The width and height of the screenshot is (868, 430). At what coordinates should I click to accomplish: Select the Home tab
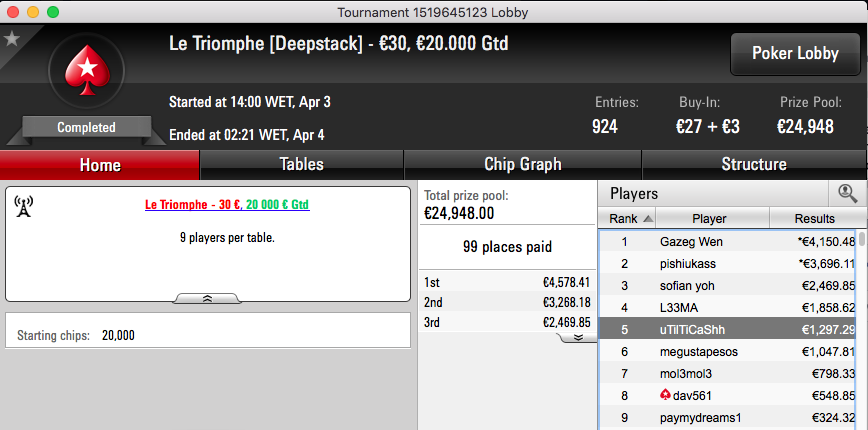(x=100, y=165)
